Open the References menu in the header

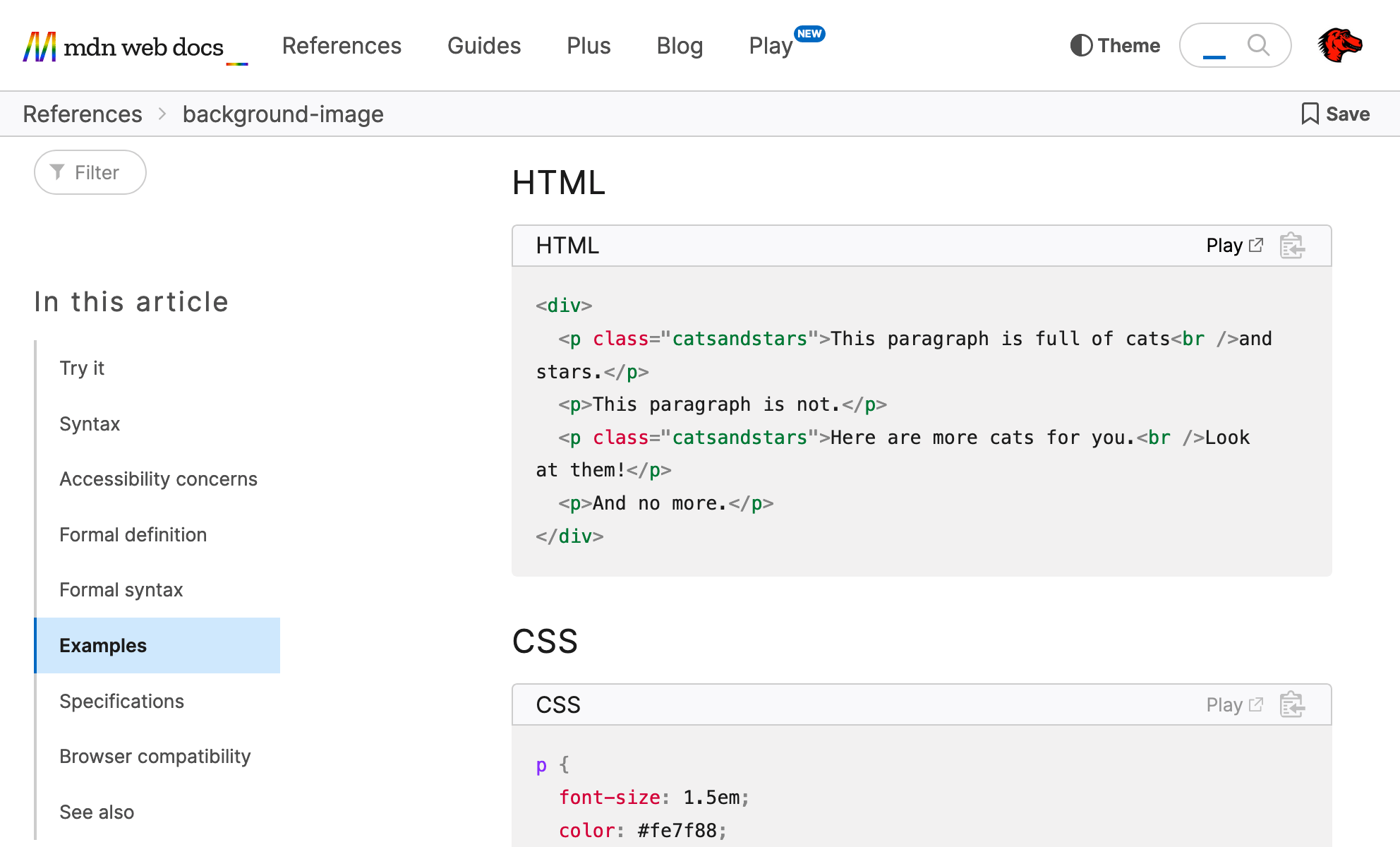(x=342, y=46)
